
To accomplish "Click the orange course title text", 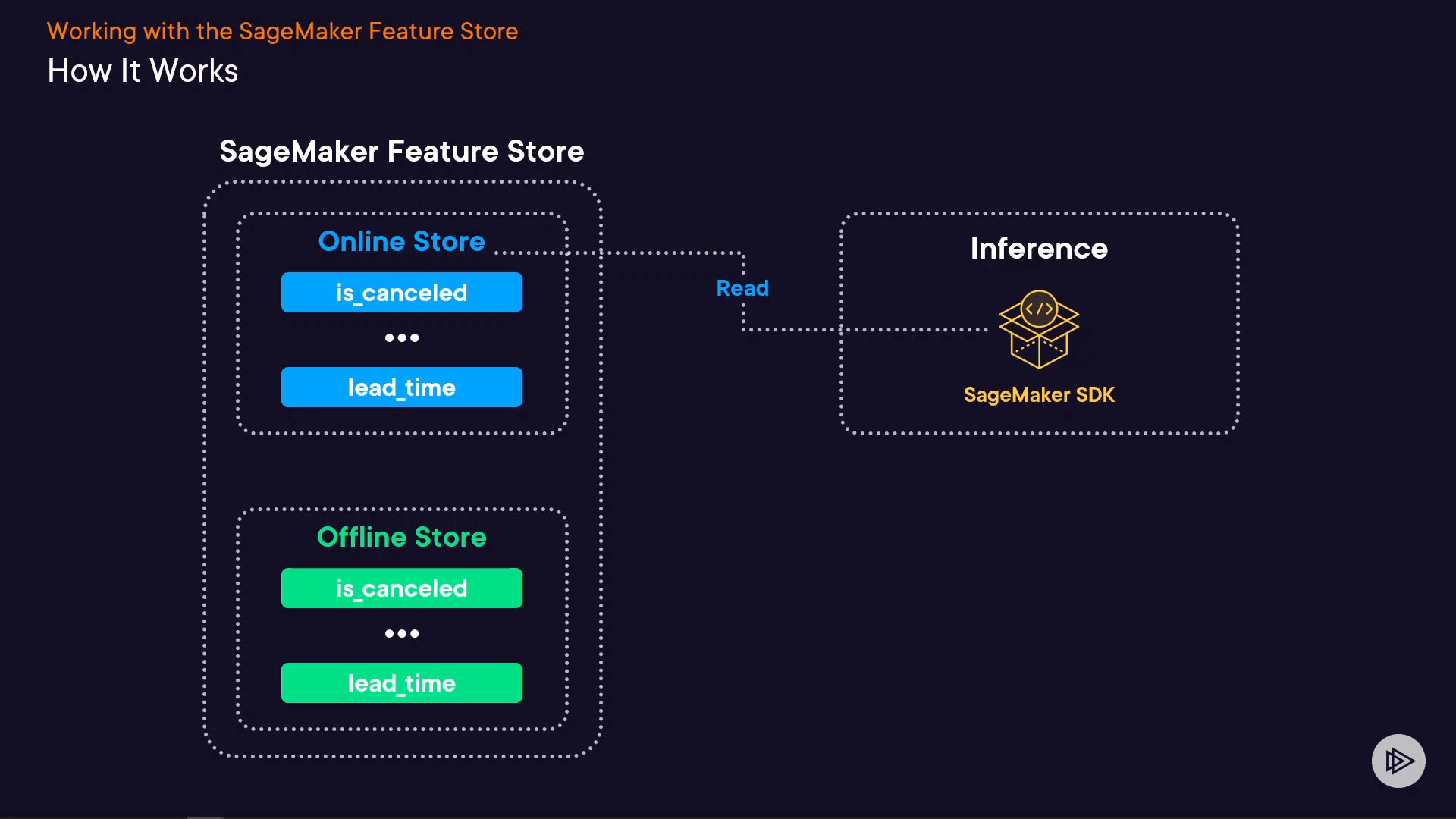I will click(282, 31).
